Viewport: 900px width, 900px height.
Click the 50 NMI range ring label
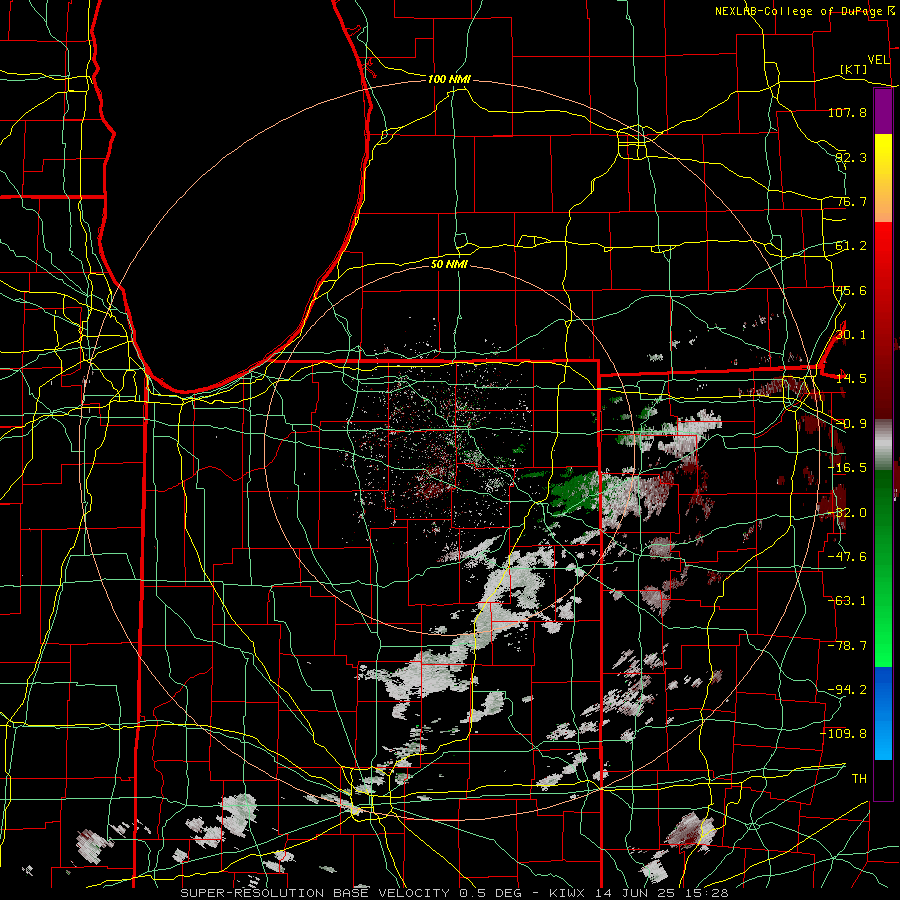pyautogui.click(x=449, y=264)
